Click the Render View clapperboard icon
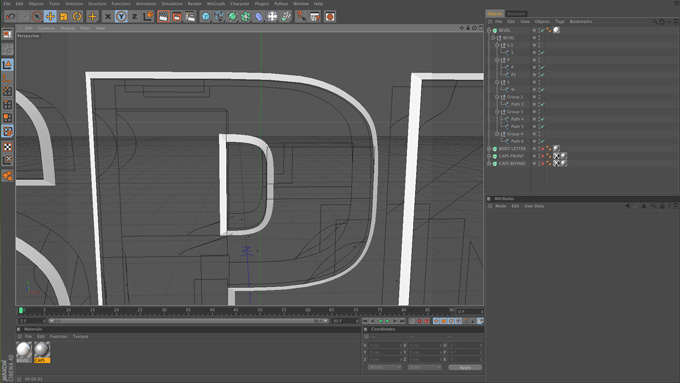 [163, 16]
